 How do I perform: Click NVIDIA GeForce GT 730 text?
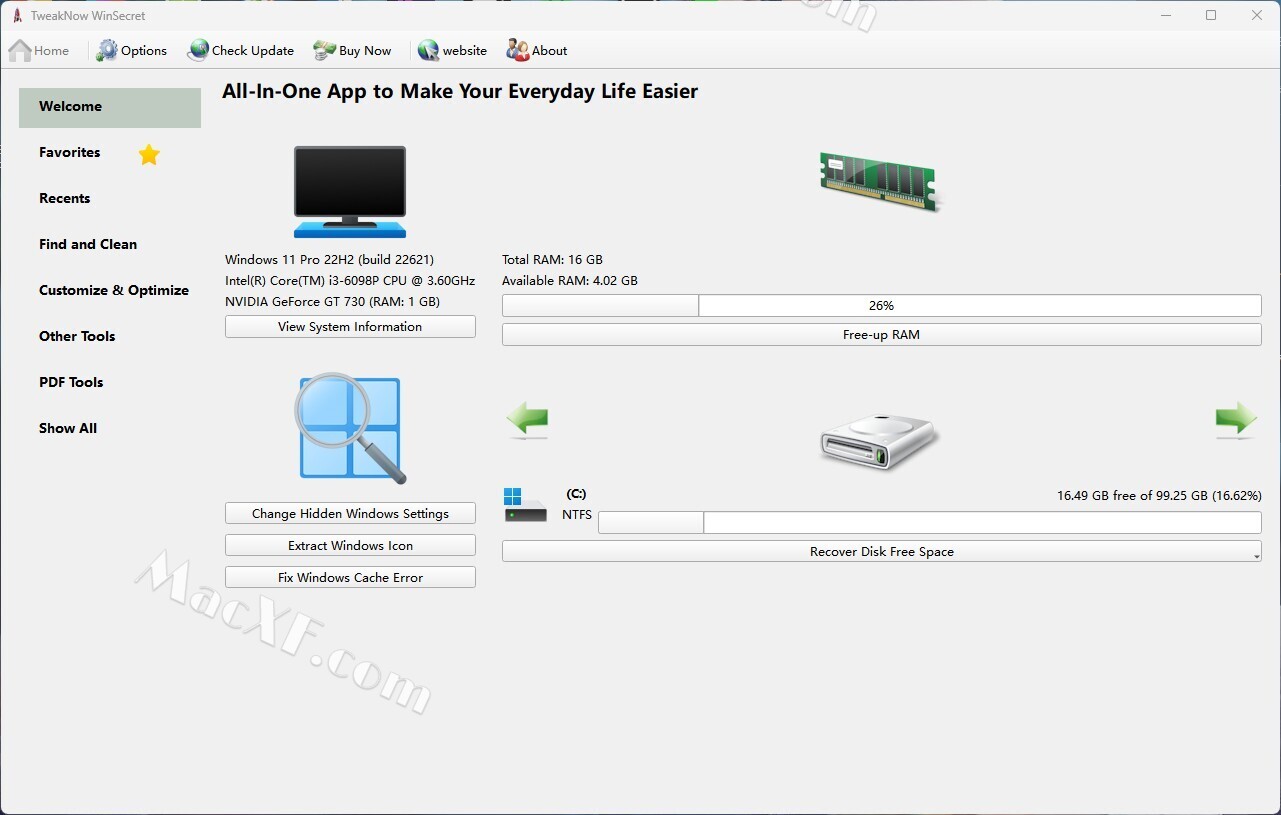click(333, 302)
